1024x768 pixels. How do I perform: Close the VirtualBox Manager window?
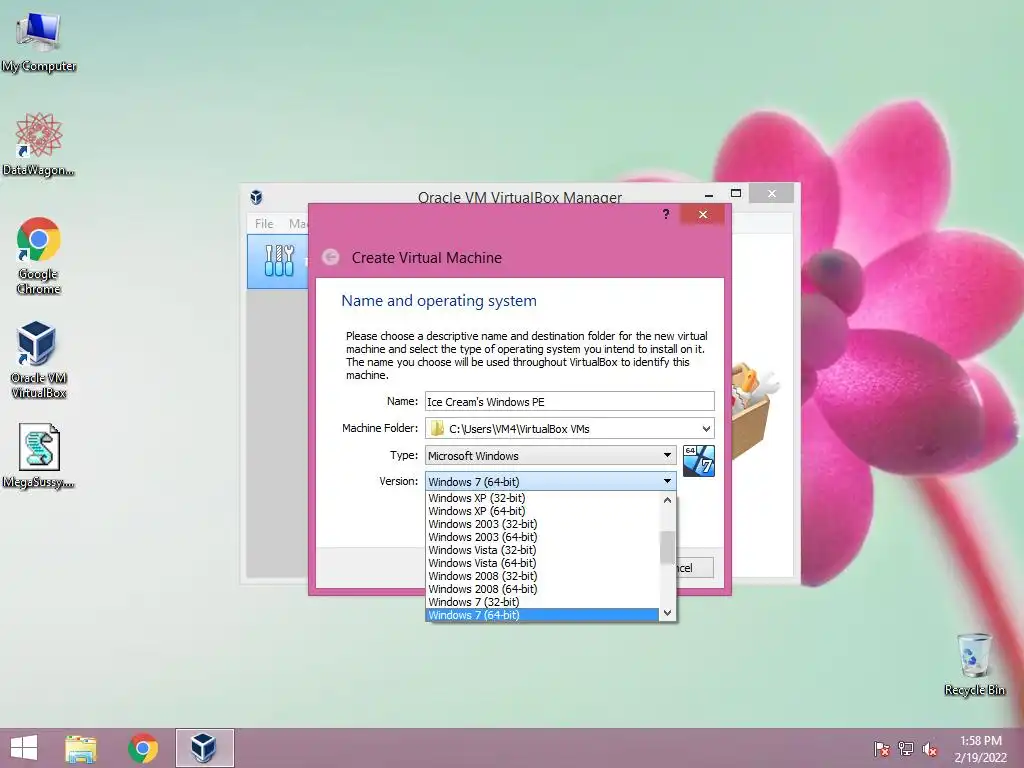772,193
